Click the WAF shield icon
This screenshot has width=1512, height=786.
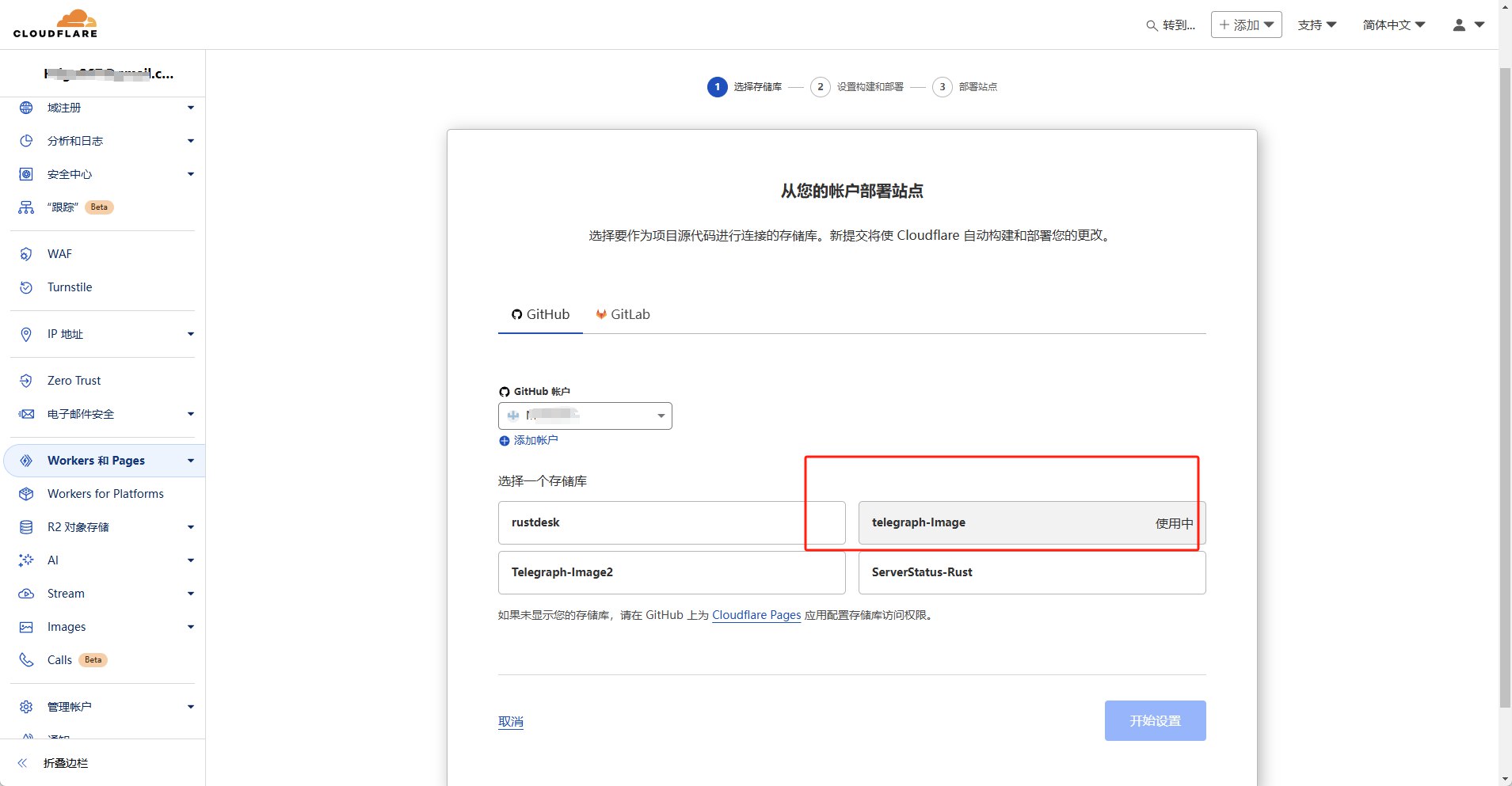[26, 254]
